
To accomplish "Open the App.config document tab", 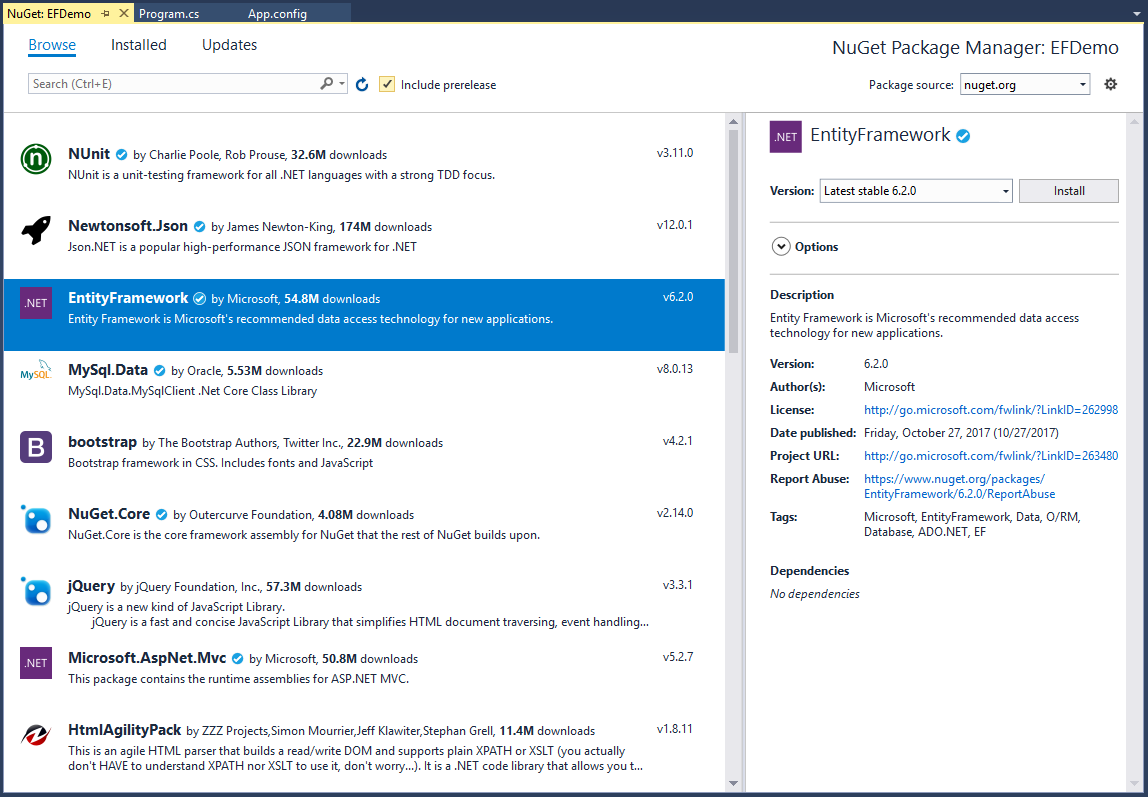I will (277, 13).
